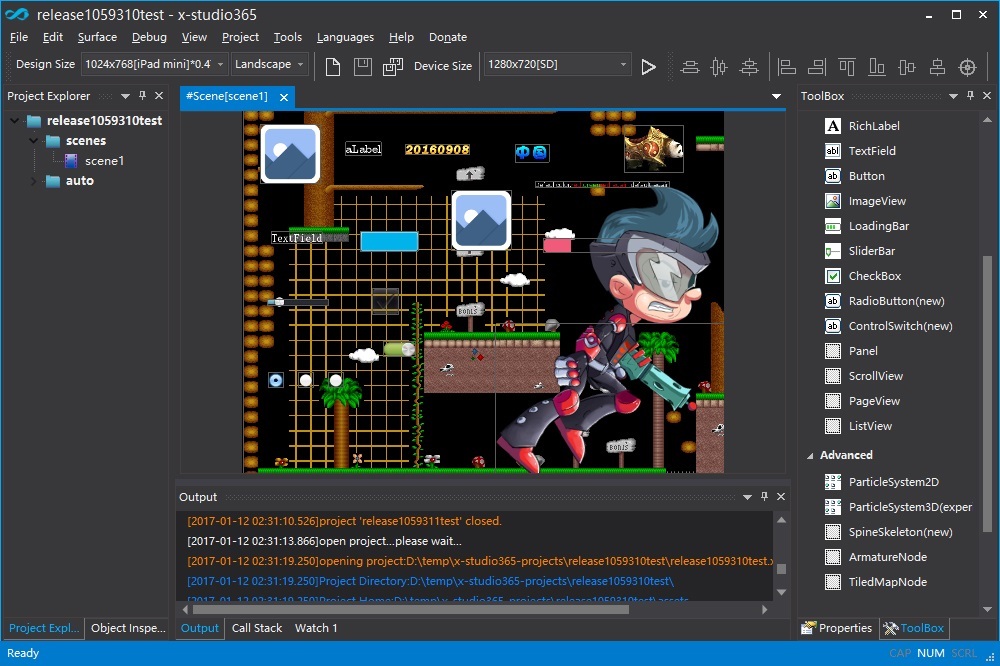Close the Scene[scene1] tab
Viewport: 1000px width, 666px height.
(284, 97)
